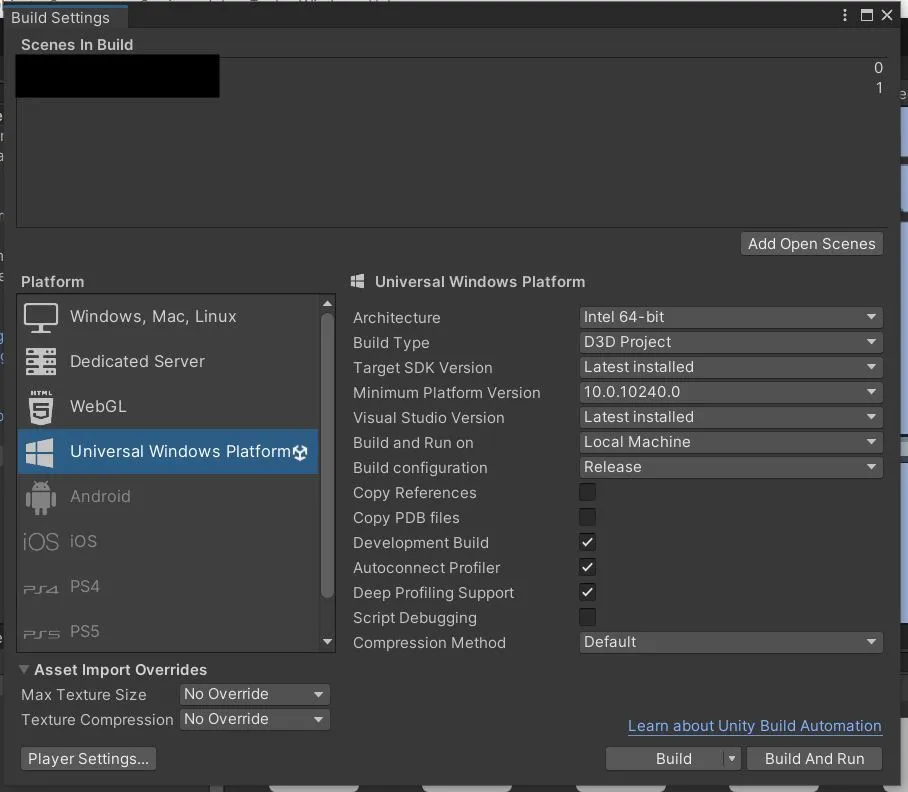Open the Visual Studio Version dropdown
Viewport: 908px width, 792px height.
[x=731, y=417]
